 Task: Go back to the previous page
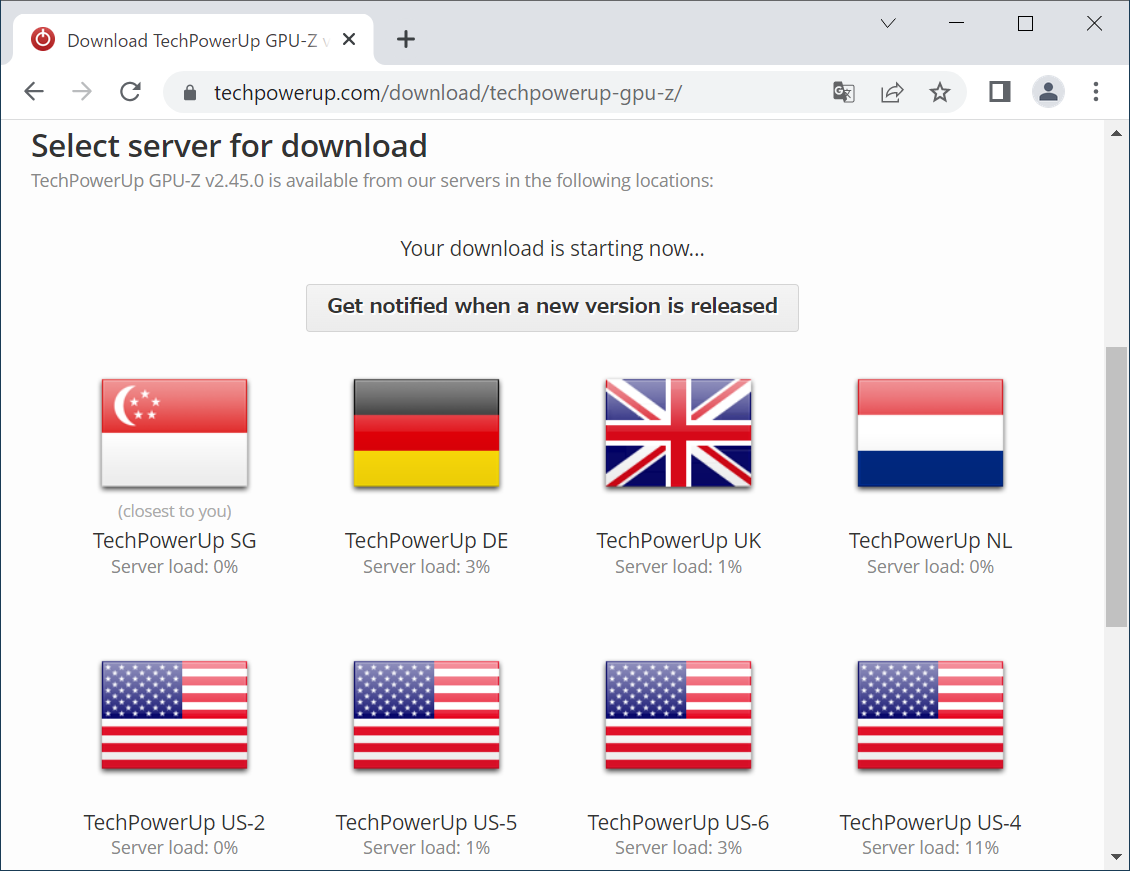tap(34, 91)
